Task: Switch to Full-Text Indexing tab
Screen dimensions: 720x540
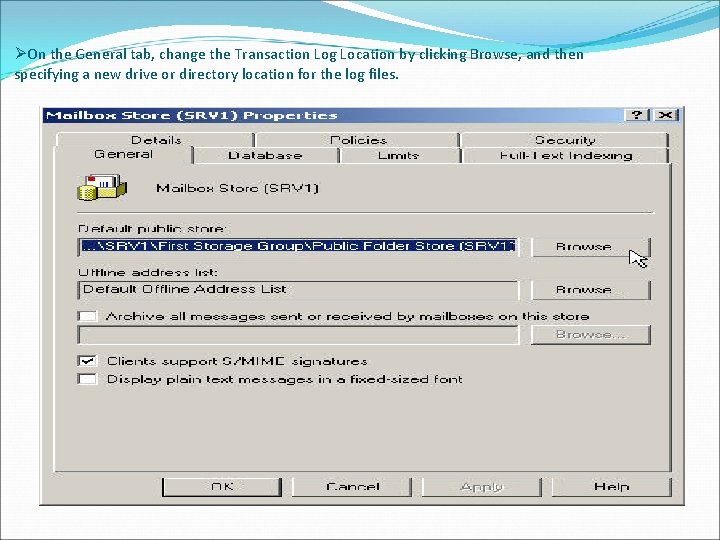Action: [x=566, y=155]
